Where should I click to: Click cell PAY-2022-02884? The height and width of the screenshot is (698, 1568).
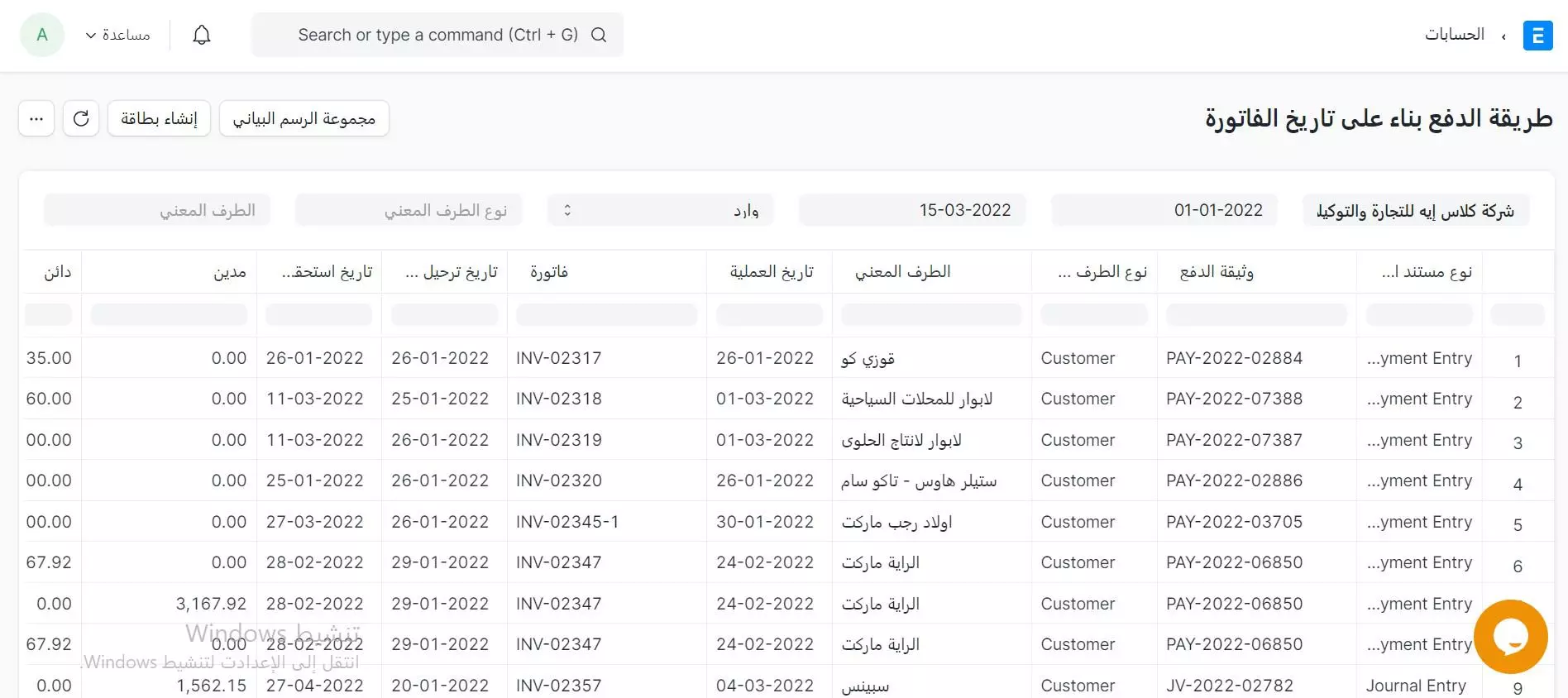click(x=1235, y=358)
